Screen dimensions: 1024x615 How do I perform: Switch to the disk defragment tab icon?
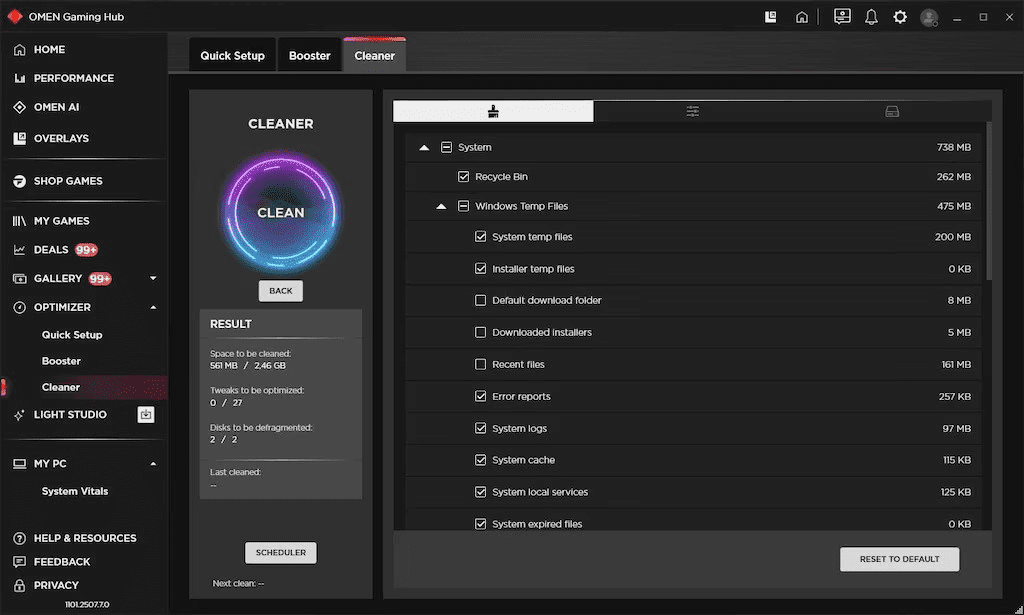point(892,112)
